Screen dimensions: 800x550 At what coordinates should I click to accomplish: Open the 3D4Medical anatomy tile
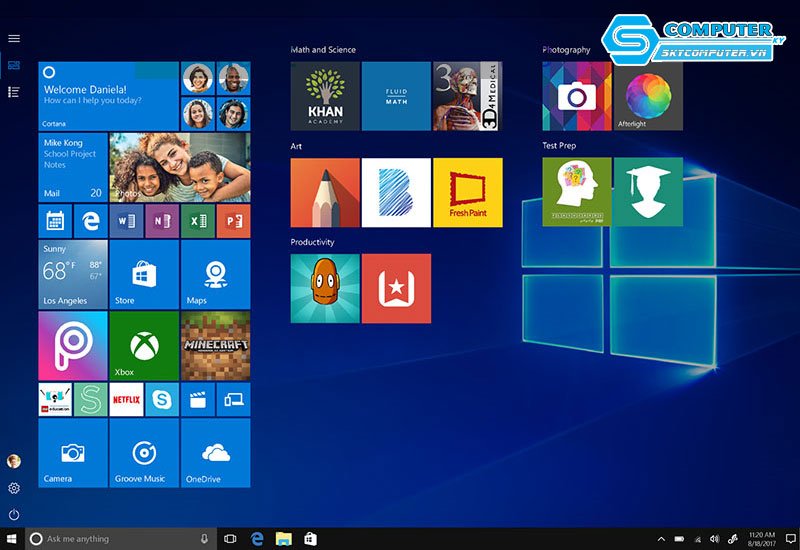(468, 96)
